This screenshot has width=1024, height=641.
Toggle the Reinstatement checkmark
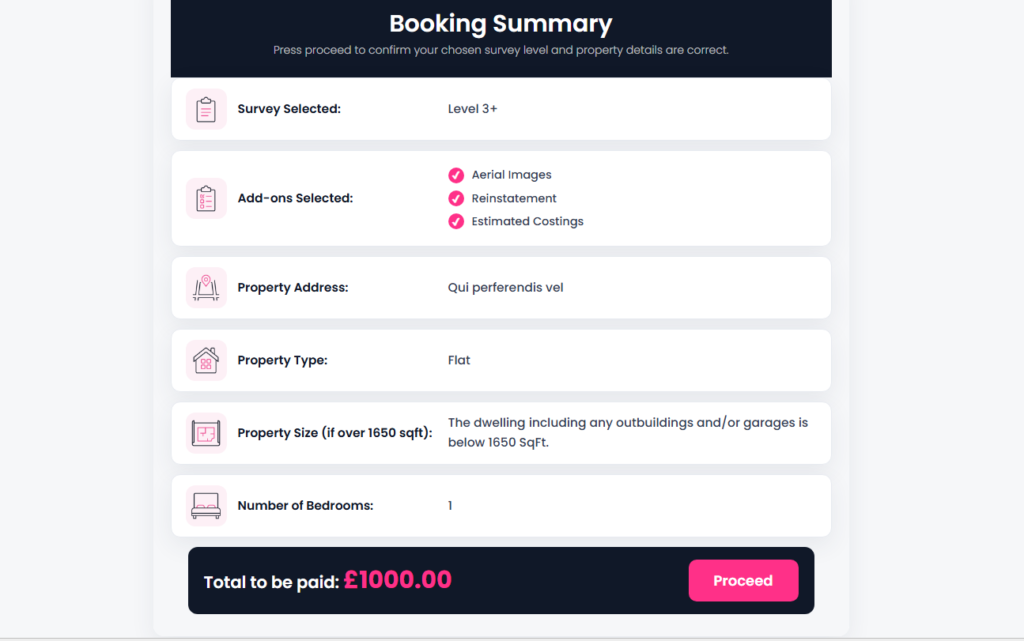pyautogui.click(x=456, y=198)
